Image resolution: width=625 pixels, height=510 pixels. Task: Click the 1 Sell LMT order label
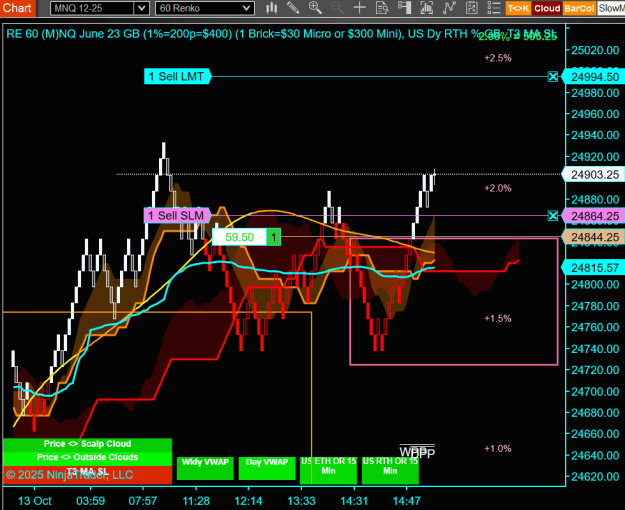(x=177, y=77)
